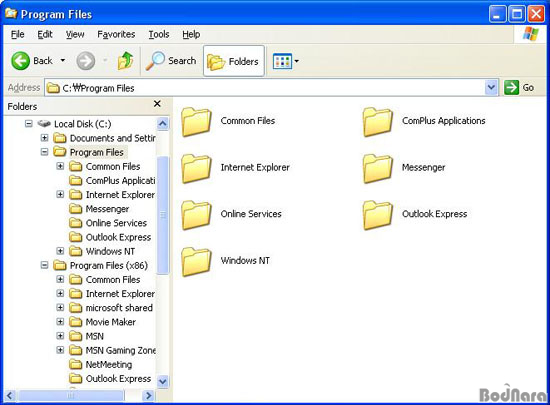
Task: Select microsoft shared folder in tree
Action: click(119, 308)
